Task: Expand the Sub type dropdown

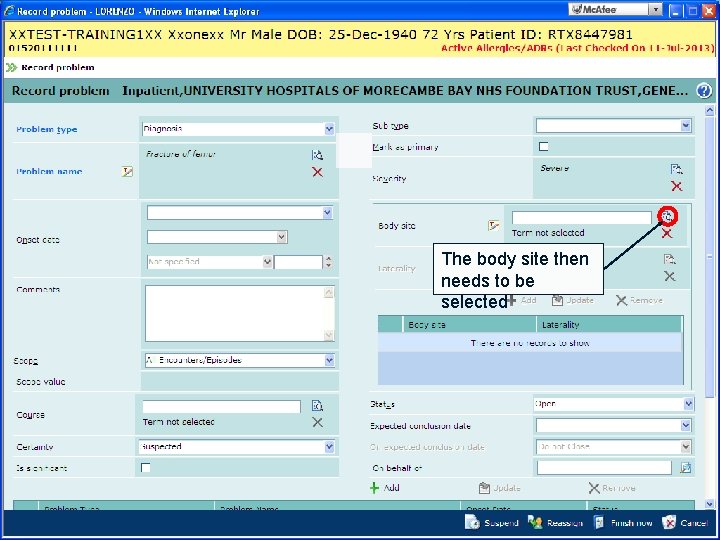Action: (x=686, y=125)
